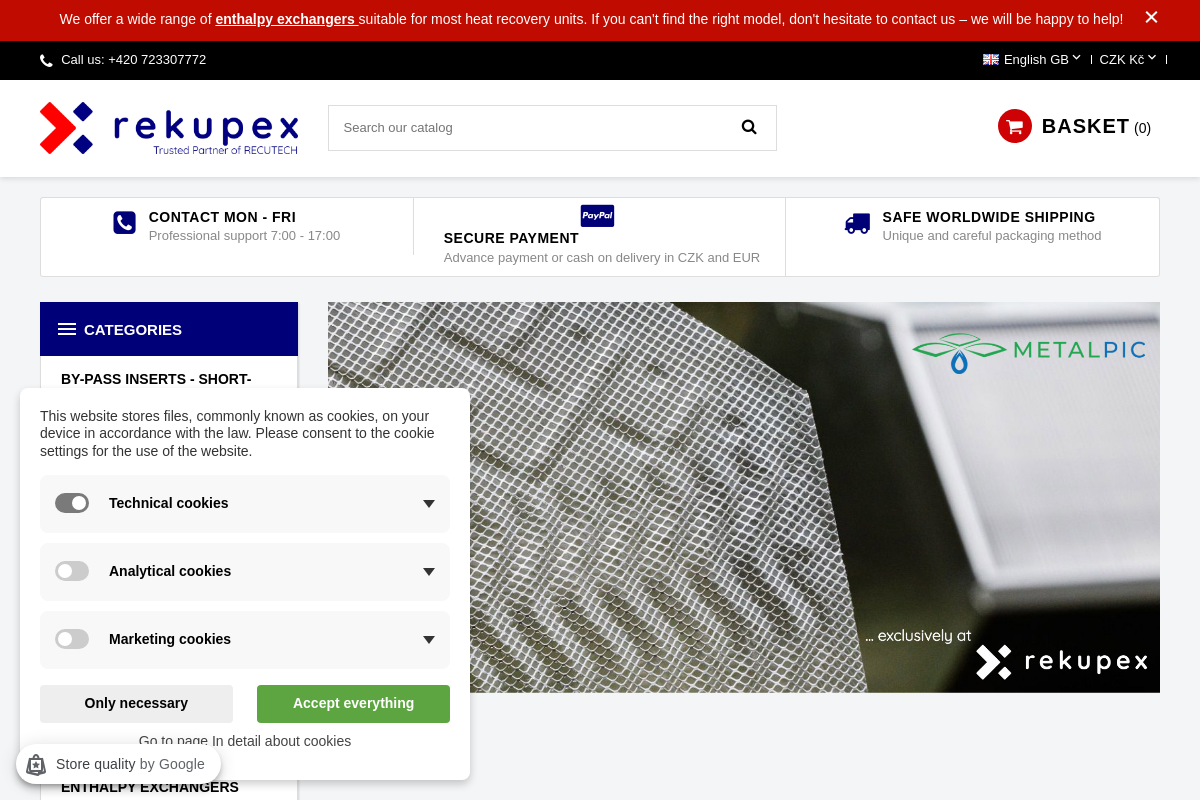
Task: Enable Marketing cookies
Action: click(72, 639)
